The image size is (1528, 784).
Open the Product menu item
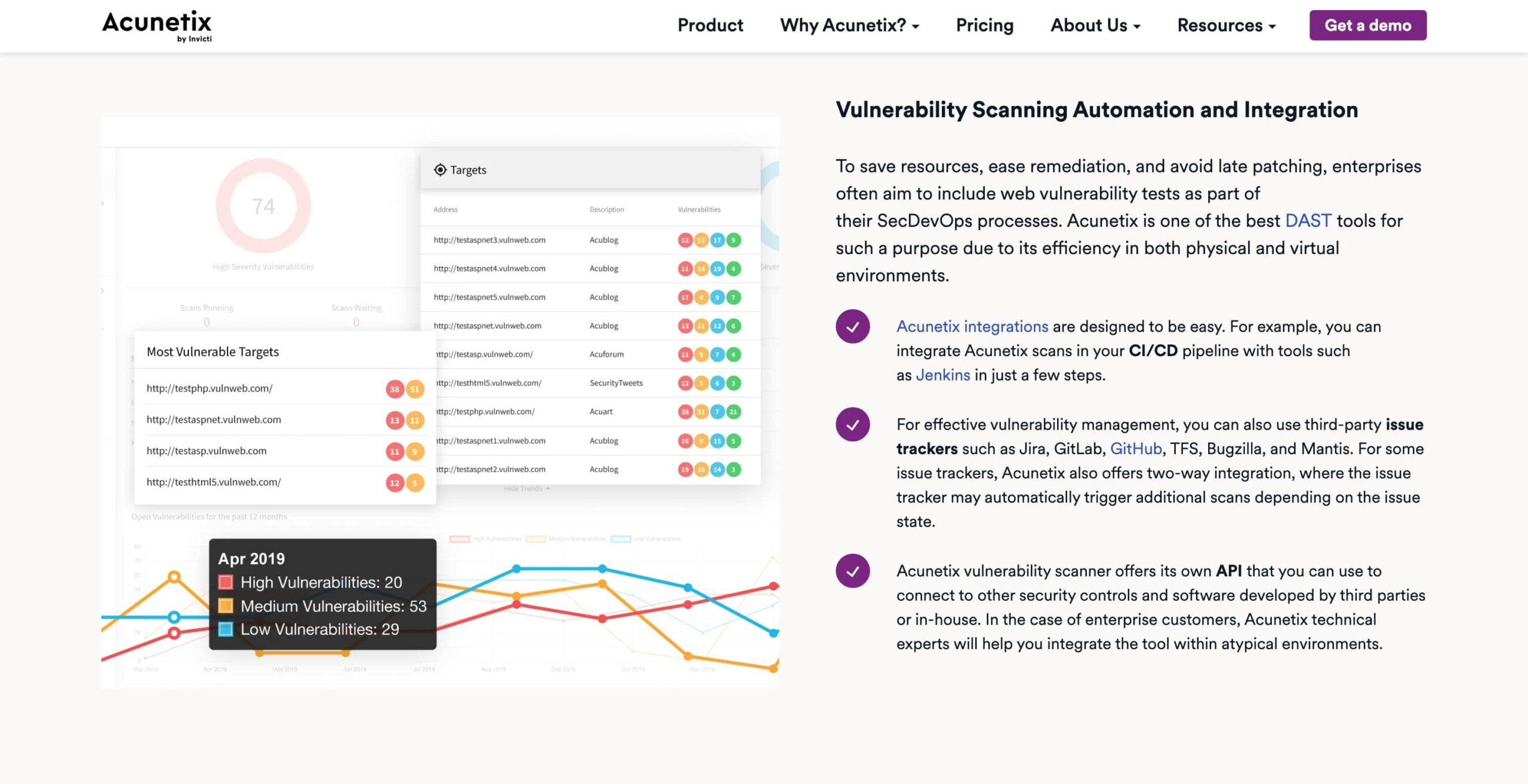[710, 26]
